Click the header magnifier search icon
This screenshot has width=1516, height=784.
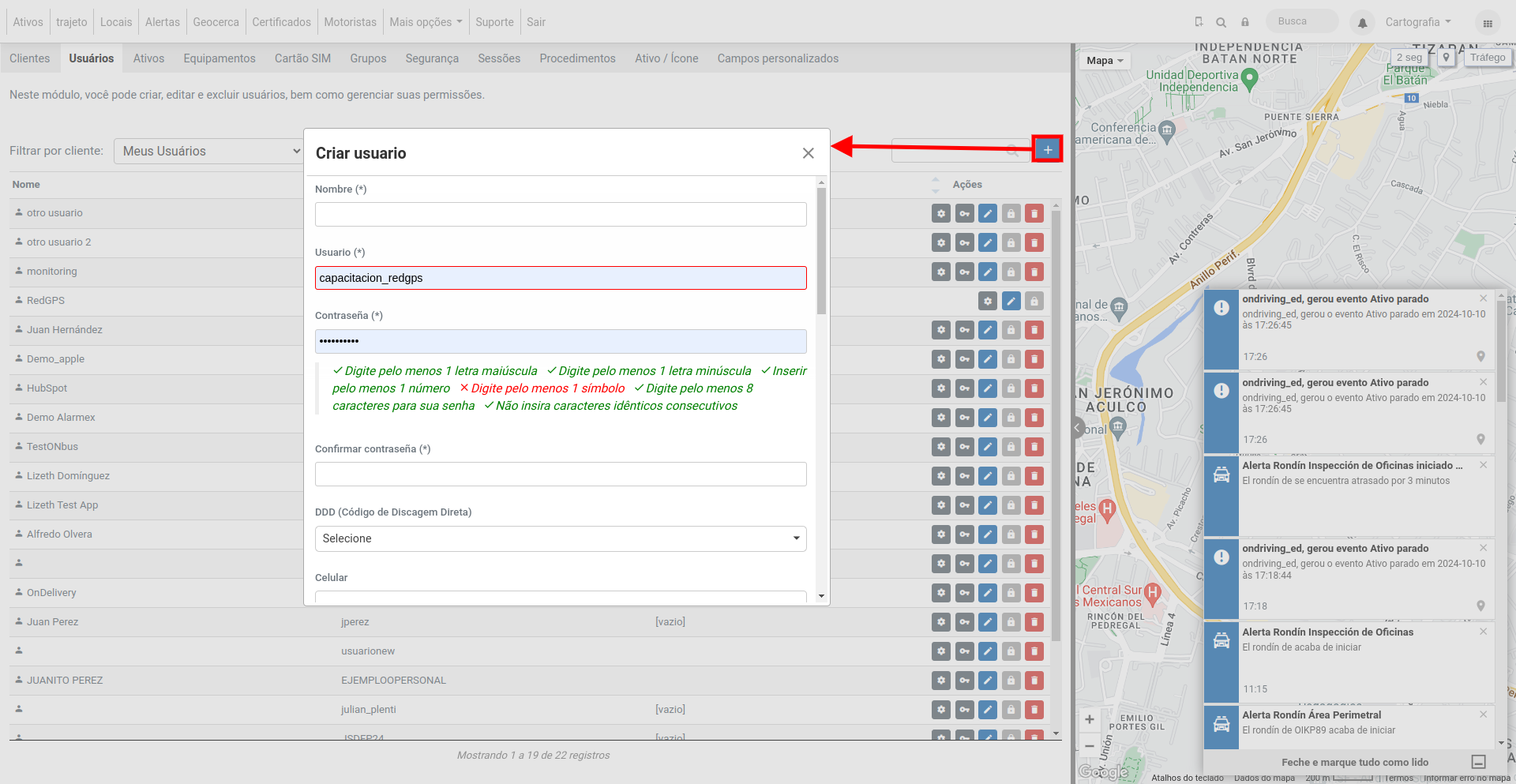tap(1221, 22)
